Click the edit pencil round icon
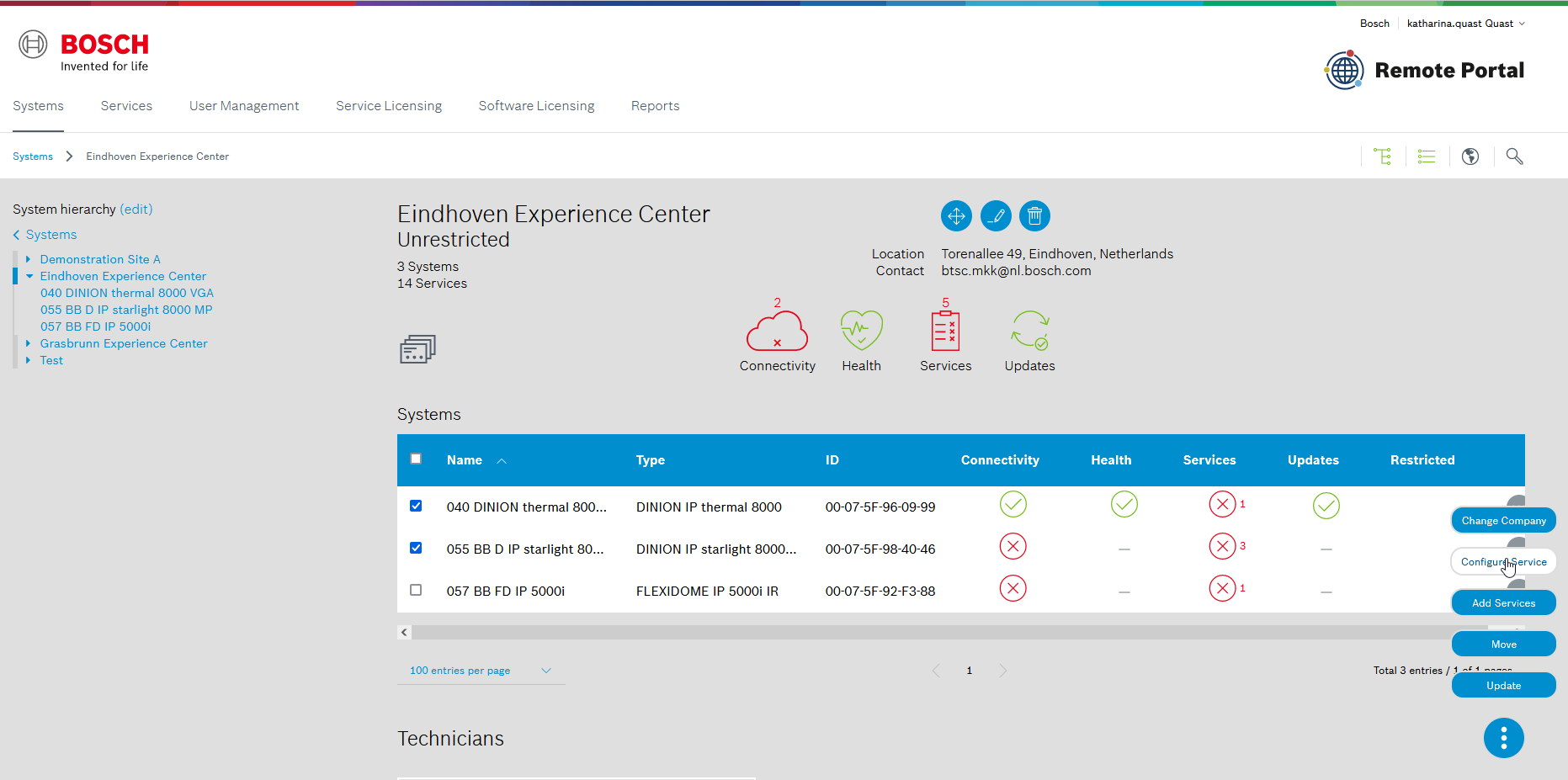 [x=996, y=215]
